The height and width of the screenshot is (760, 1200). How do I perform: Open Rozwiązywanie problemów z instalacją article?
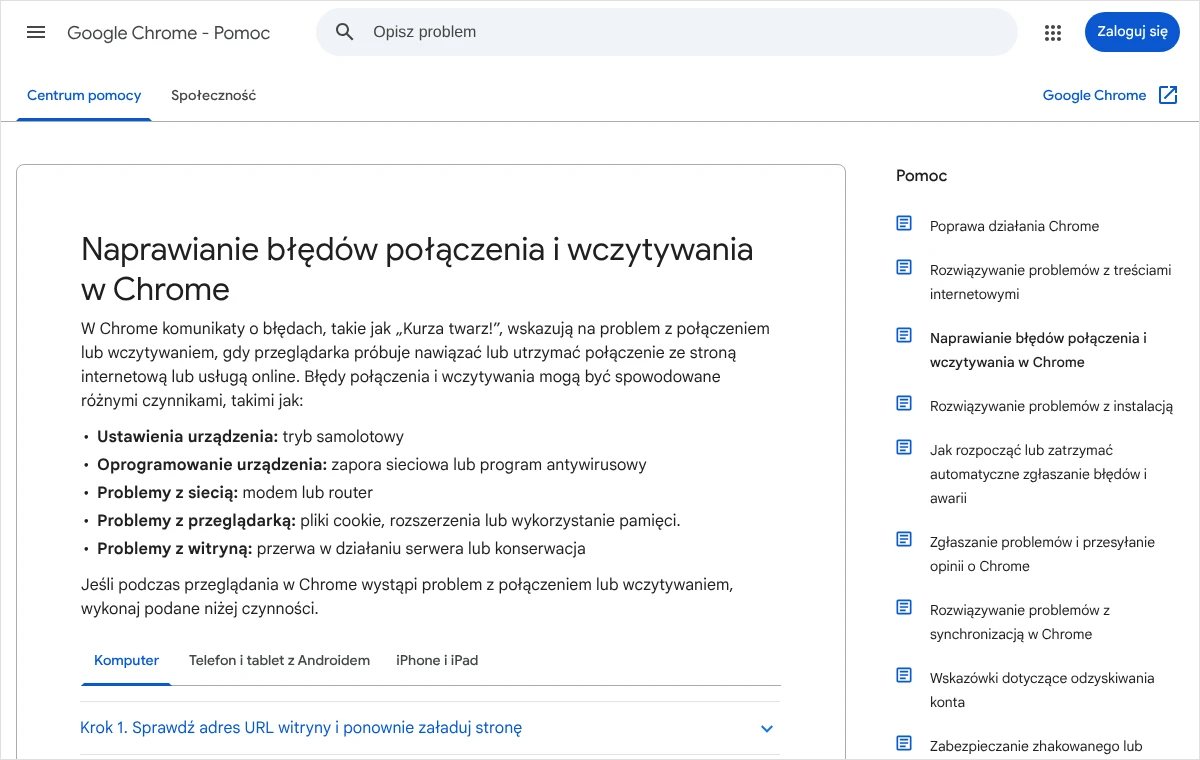1051,406
